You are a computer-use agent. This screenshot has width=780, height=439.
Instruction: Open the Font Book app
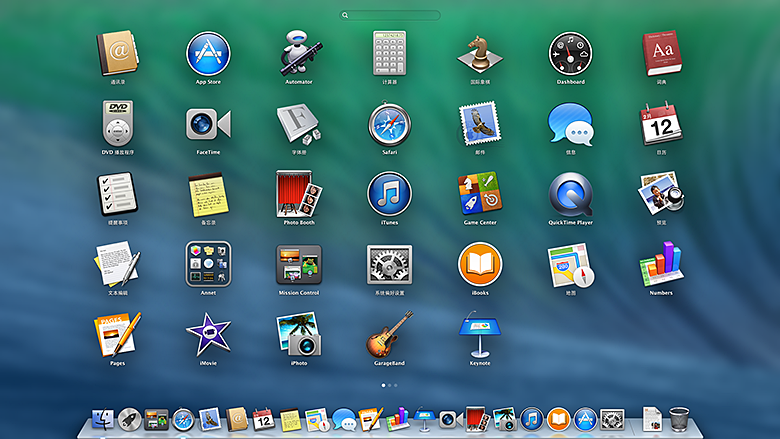click(299, 124)
